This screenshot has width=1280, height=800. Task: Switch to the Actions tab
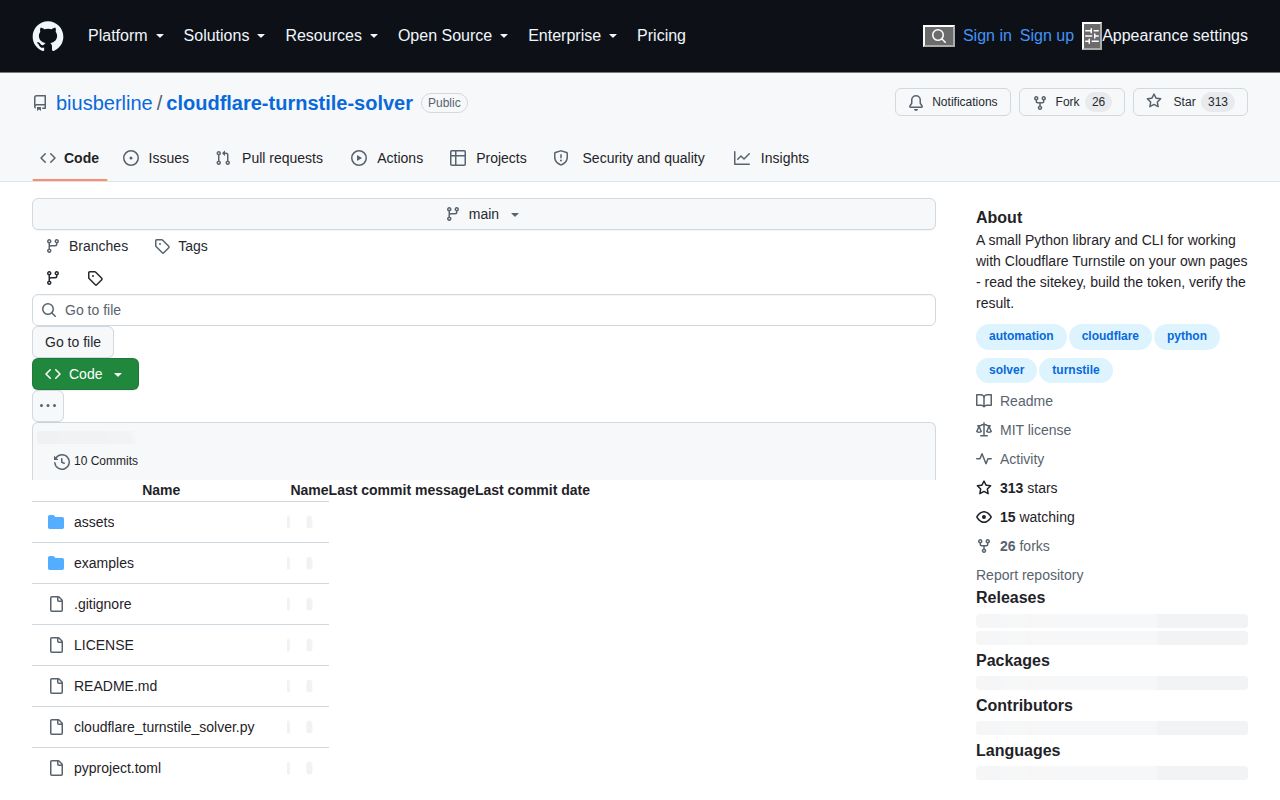tap(387, 158)
